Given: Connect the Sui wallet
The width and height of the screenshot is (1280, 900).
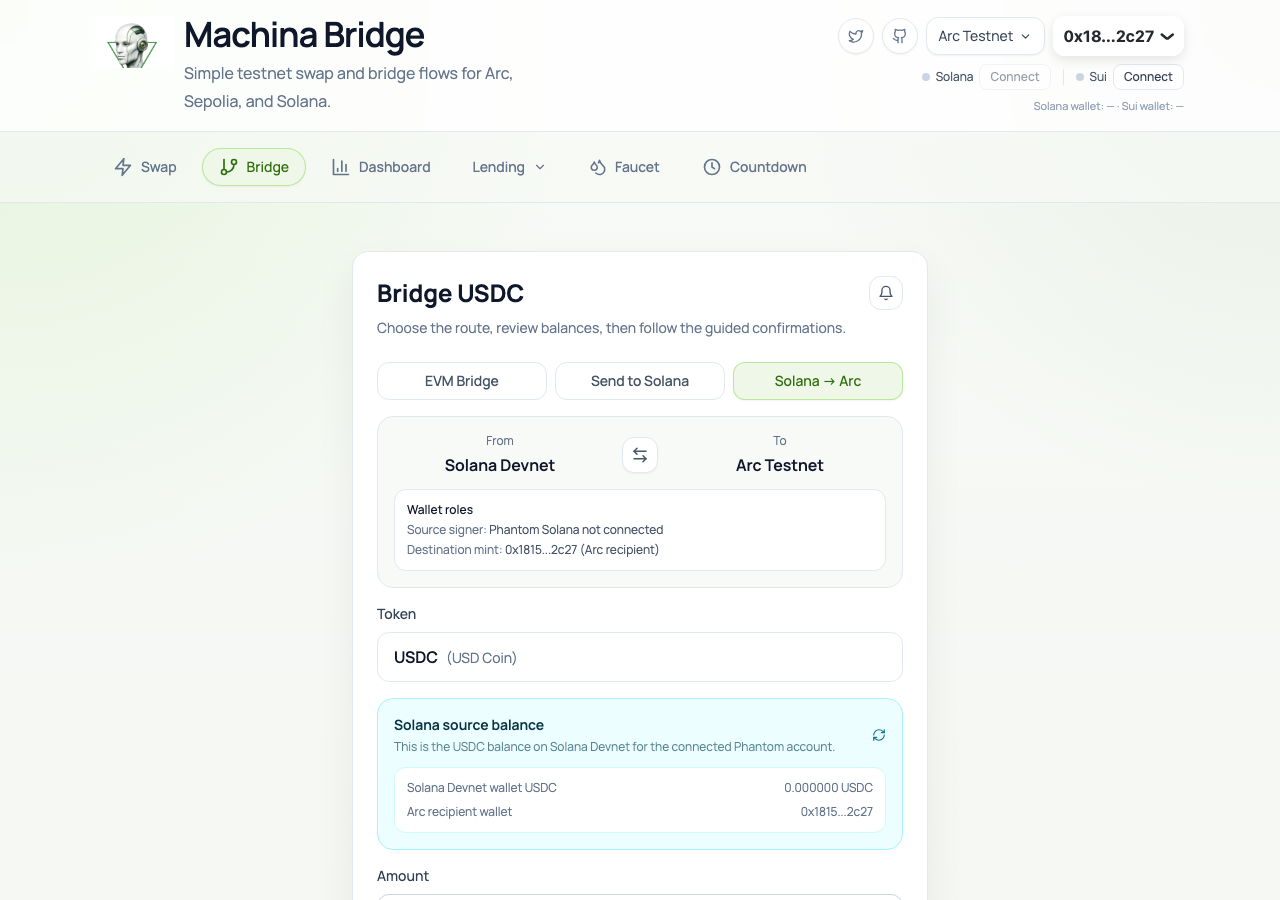Looking at the screenshot, I should point(1148,77).
